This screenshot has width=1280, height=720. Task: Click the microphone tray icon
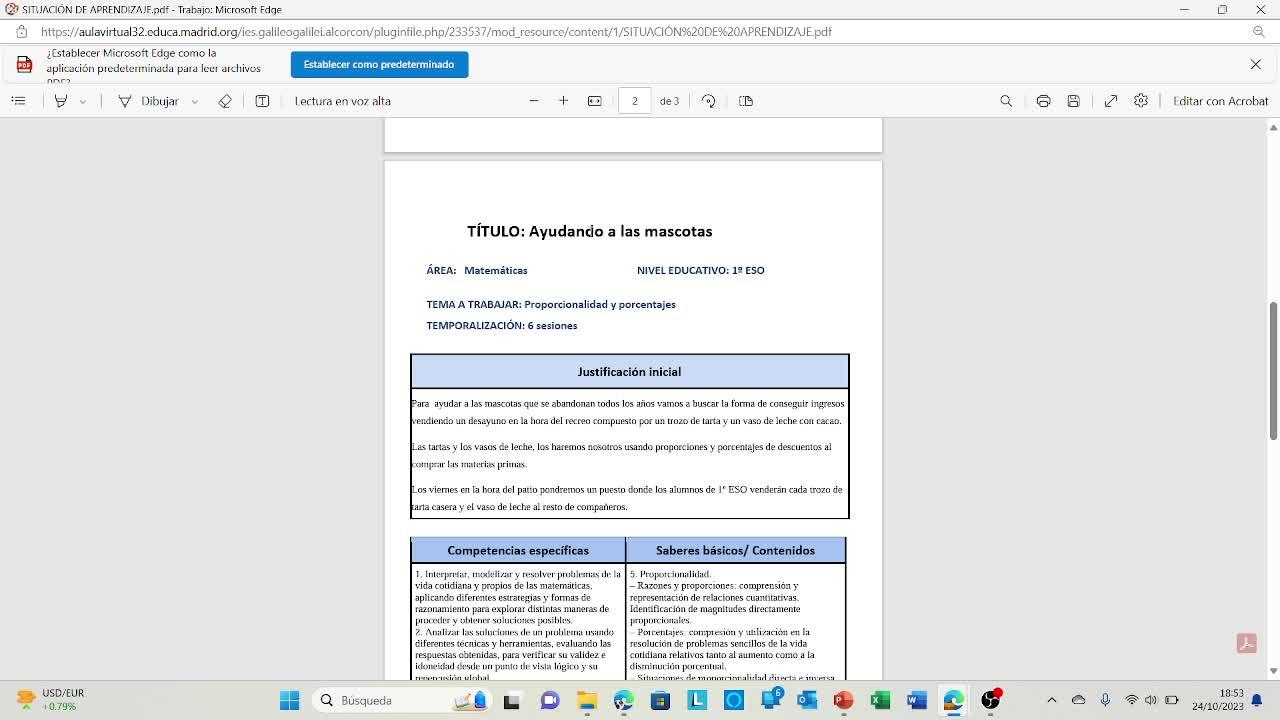(1105, 700)
